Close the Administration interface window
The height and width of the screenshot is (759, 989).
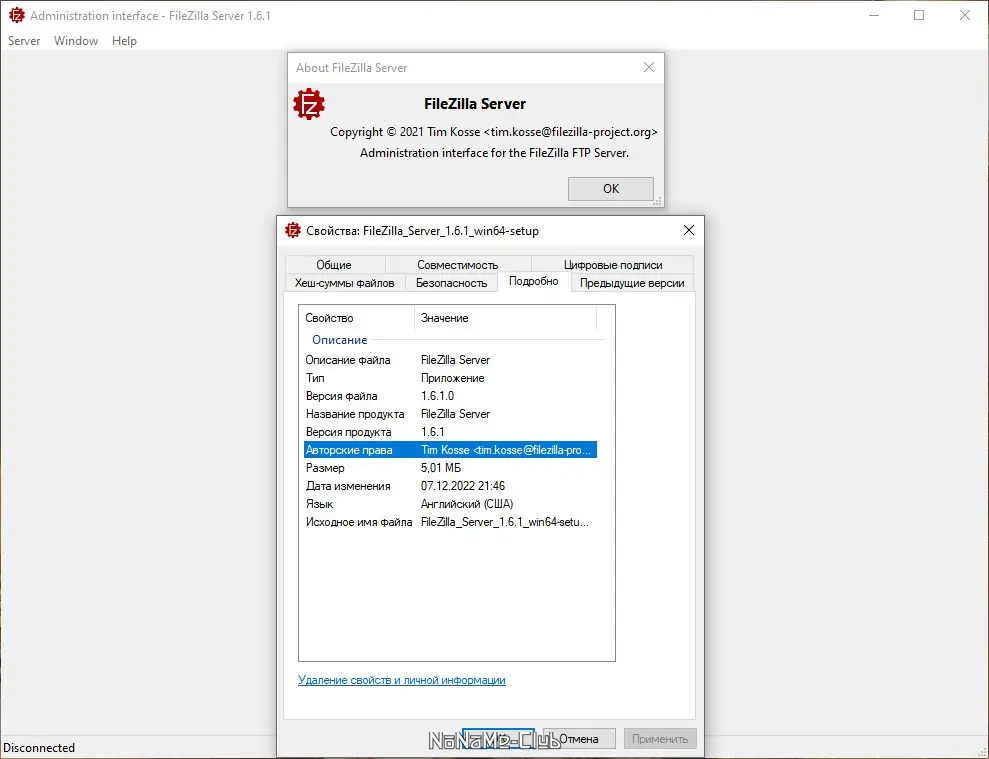point(965,15)
